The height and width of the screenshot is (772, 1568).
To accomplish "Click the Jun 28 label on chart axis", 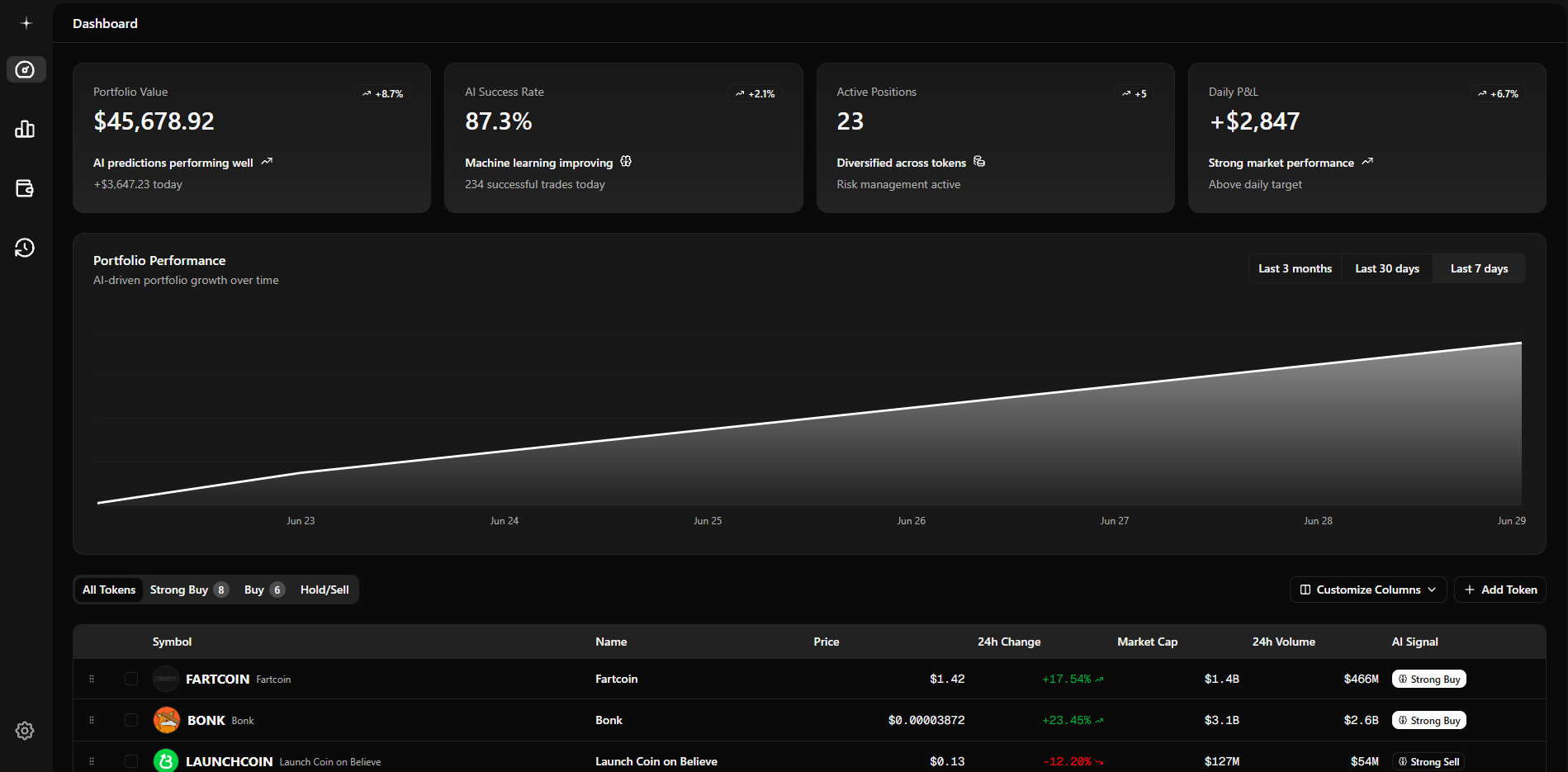I will click(x=1318, y=521).
